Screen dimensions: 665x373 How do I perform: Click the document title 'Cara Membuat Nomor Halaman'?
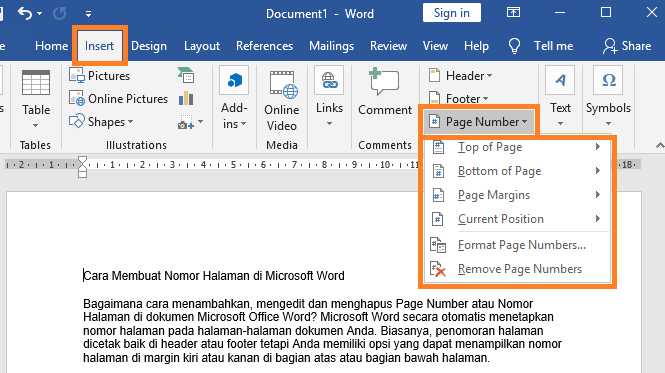(x=214, y=276)
